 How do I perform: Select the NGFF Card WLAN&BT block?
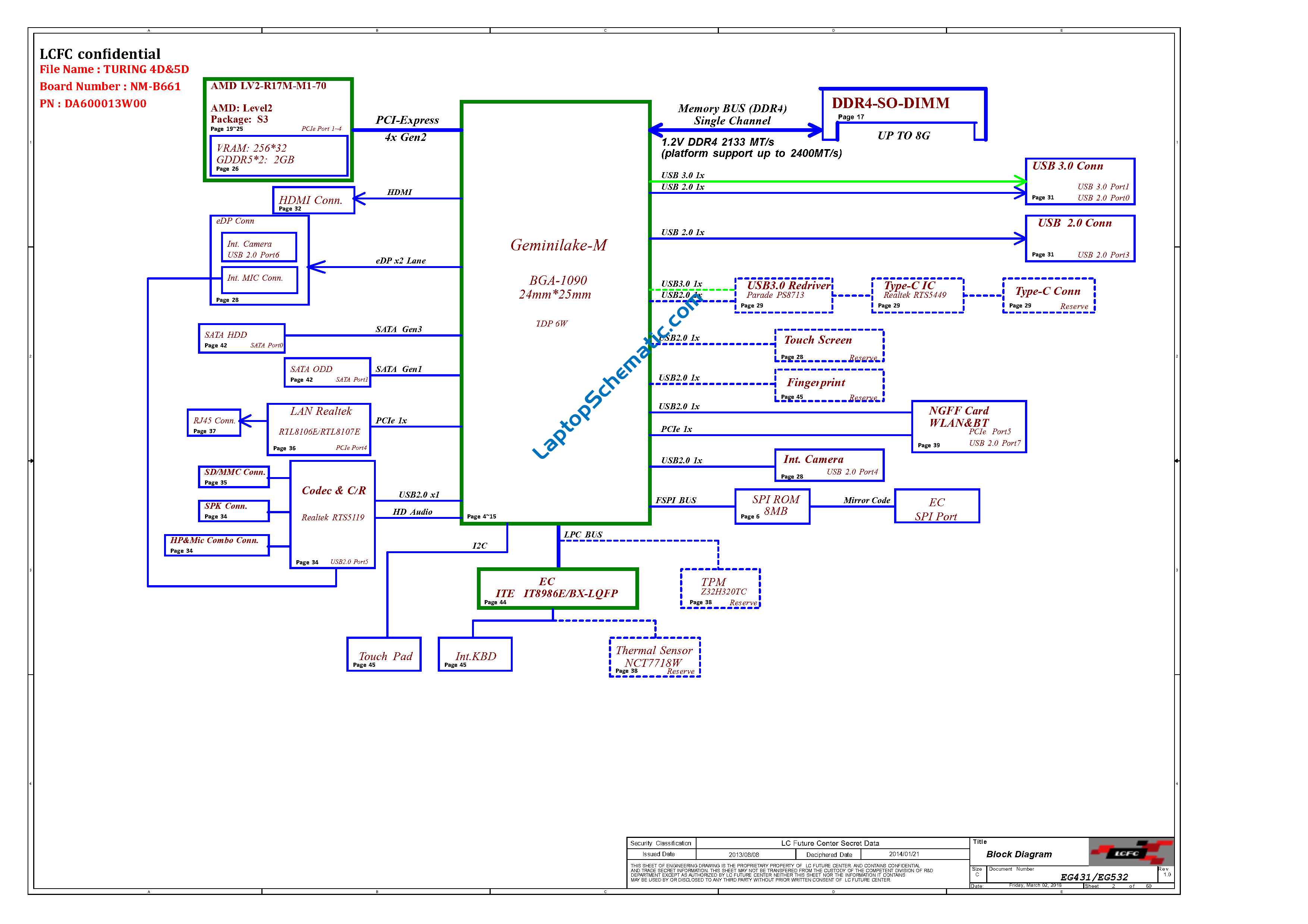(969, 427)
